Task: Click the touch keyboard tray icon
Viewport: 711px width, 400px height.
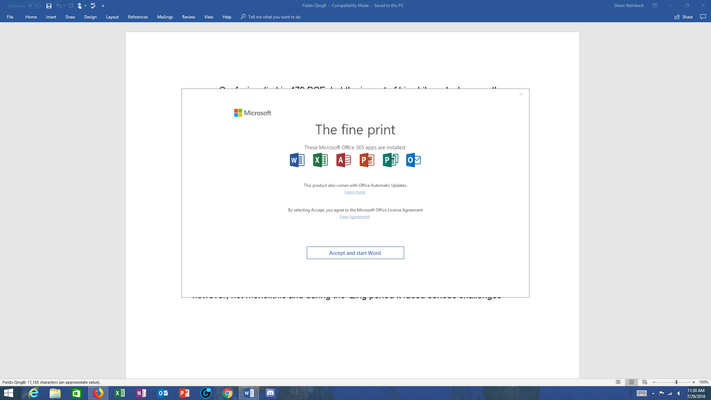Action: (x=641, y=394)
